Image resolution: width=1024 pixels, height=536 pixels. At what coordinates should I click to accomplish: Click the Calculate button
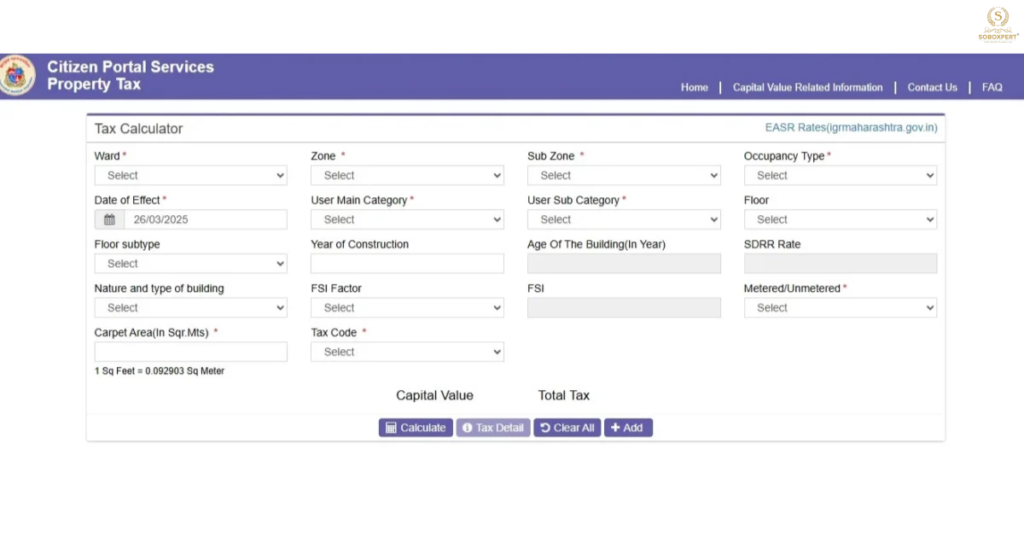coord(415,428)
